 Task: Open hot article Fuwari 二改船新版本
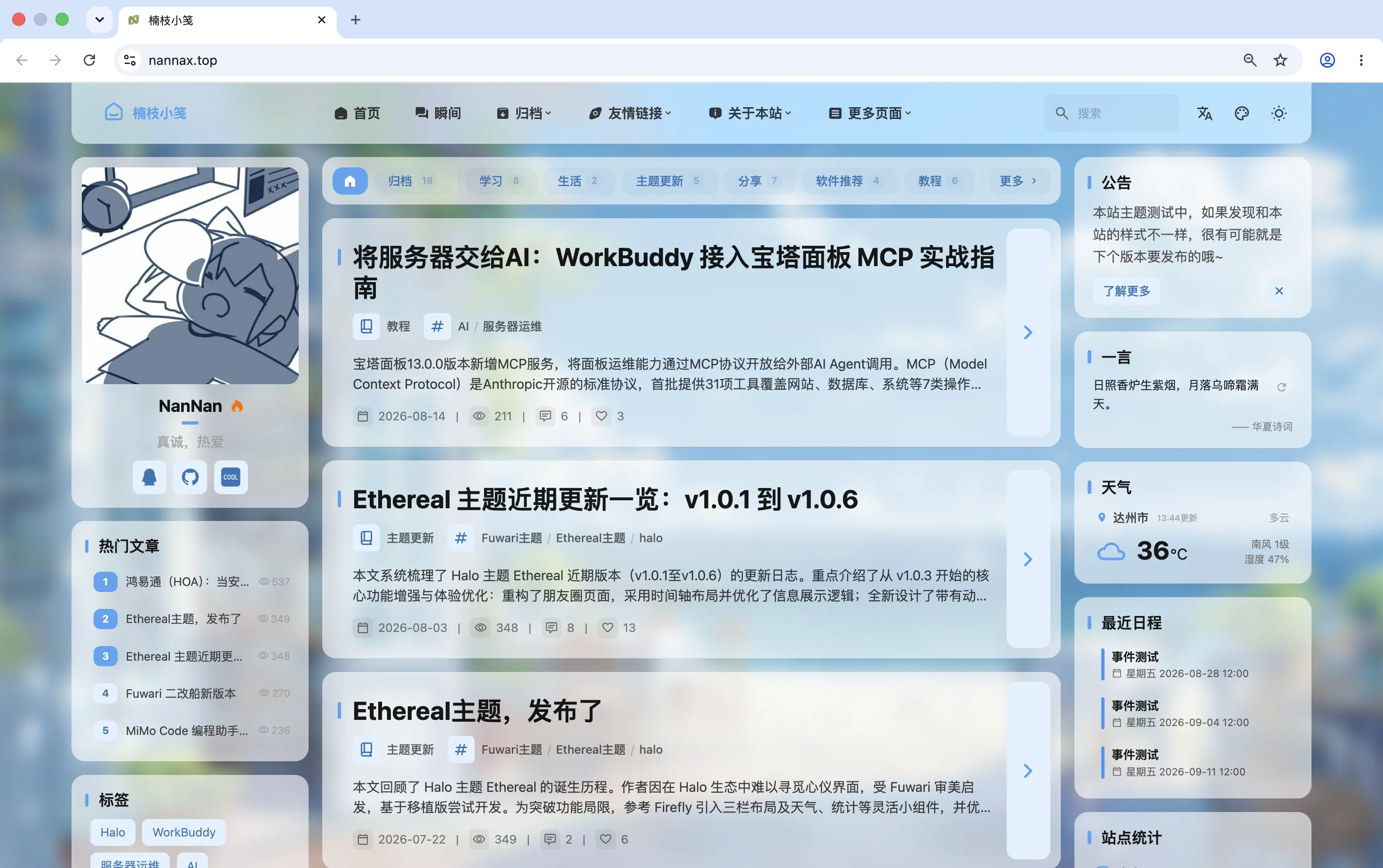(x=181, y=693)
